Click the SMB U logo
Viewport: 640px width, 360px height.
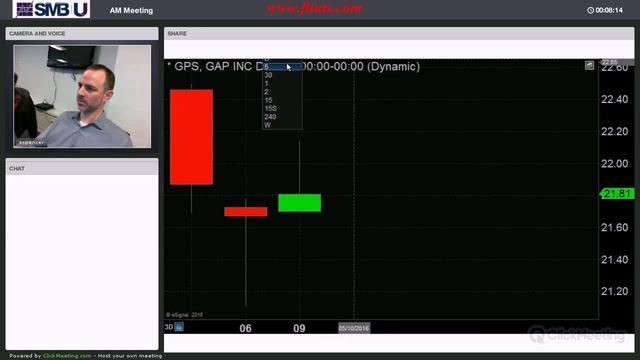click(x=51, y=9)
